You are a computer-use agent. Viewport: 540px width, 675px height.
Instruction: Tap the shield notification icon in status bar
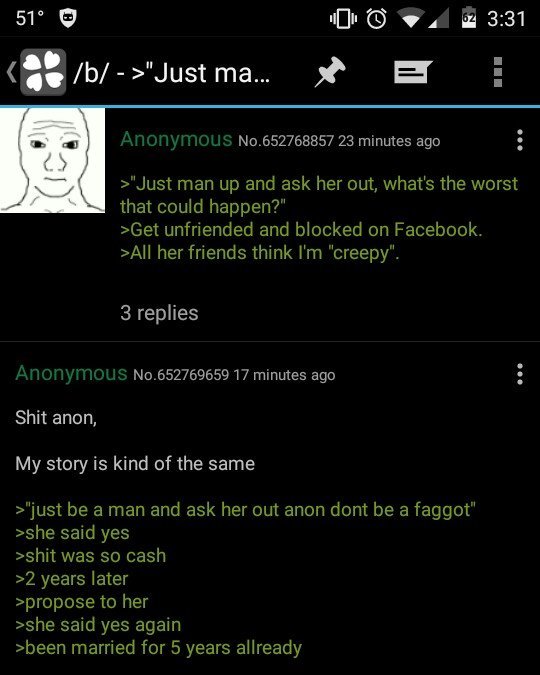(x=68, y=19)
